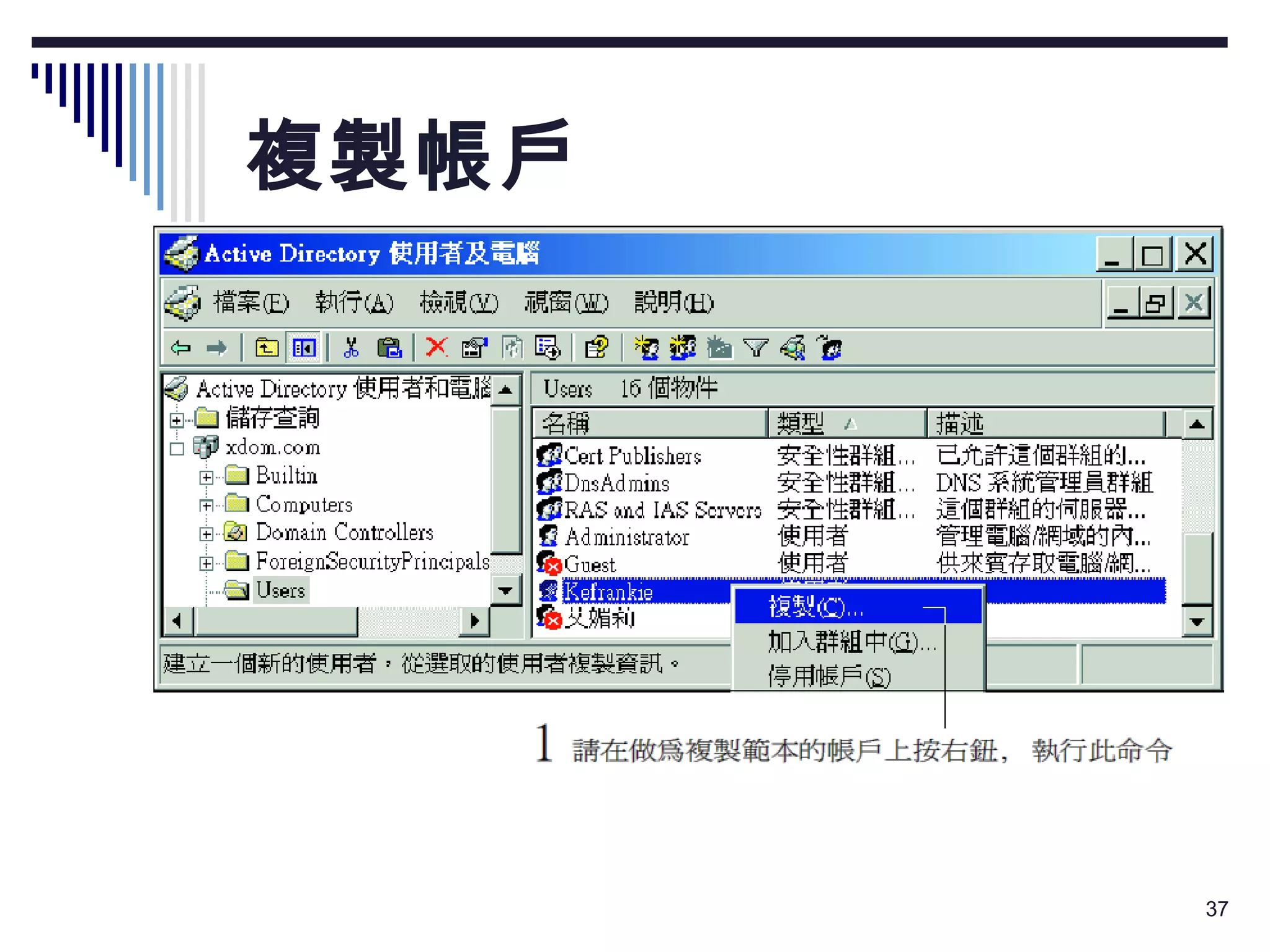
Task: Select the Cert Publishers group
Action: [633, 456]
